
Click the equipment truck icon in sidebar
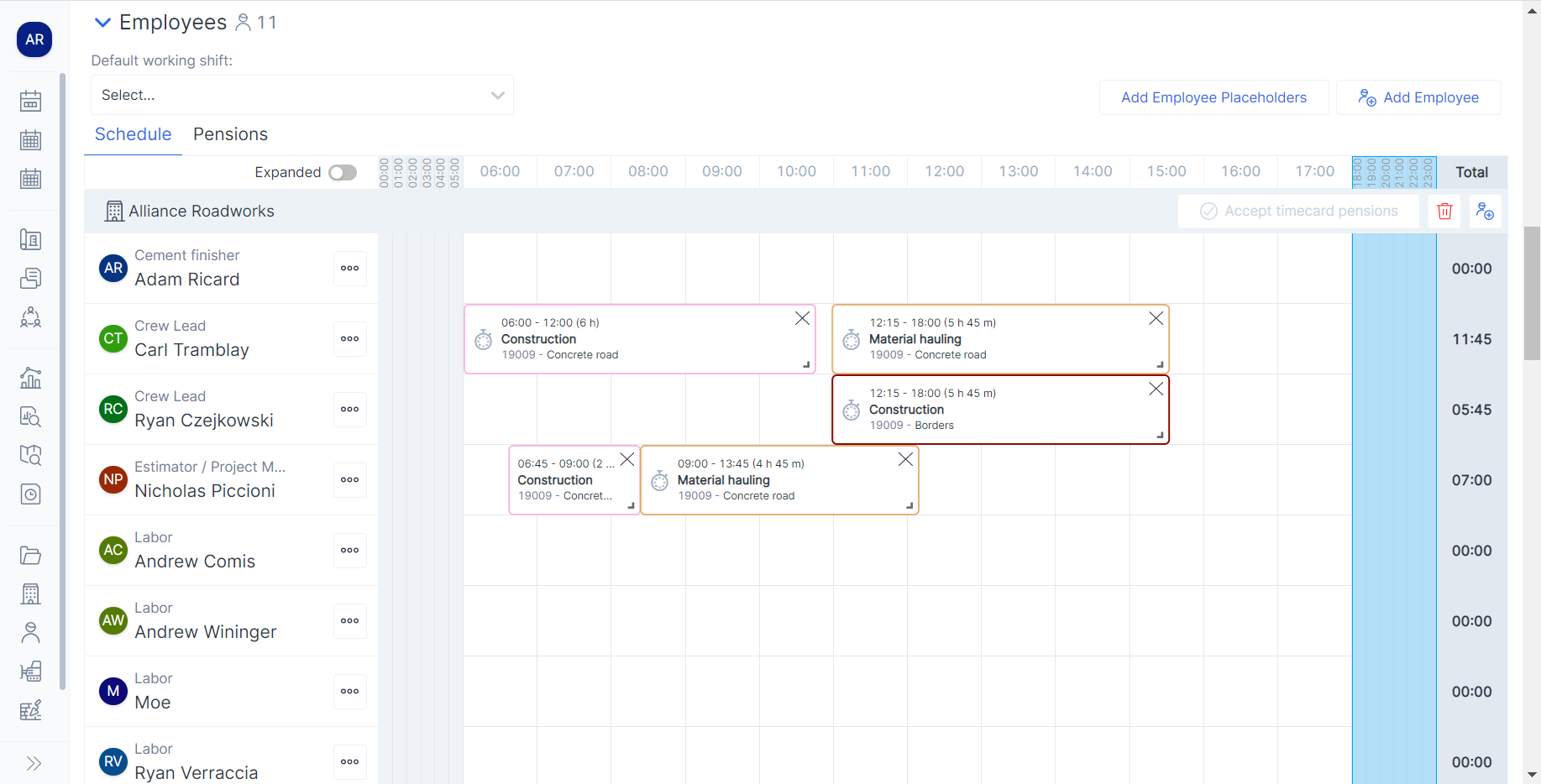click(x=31, y=671)
